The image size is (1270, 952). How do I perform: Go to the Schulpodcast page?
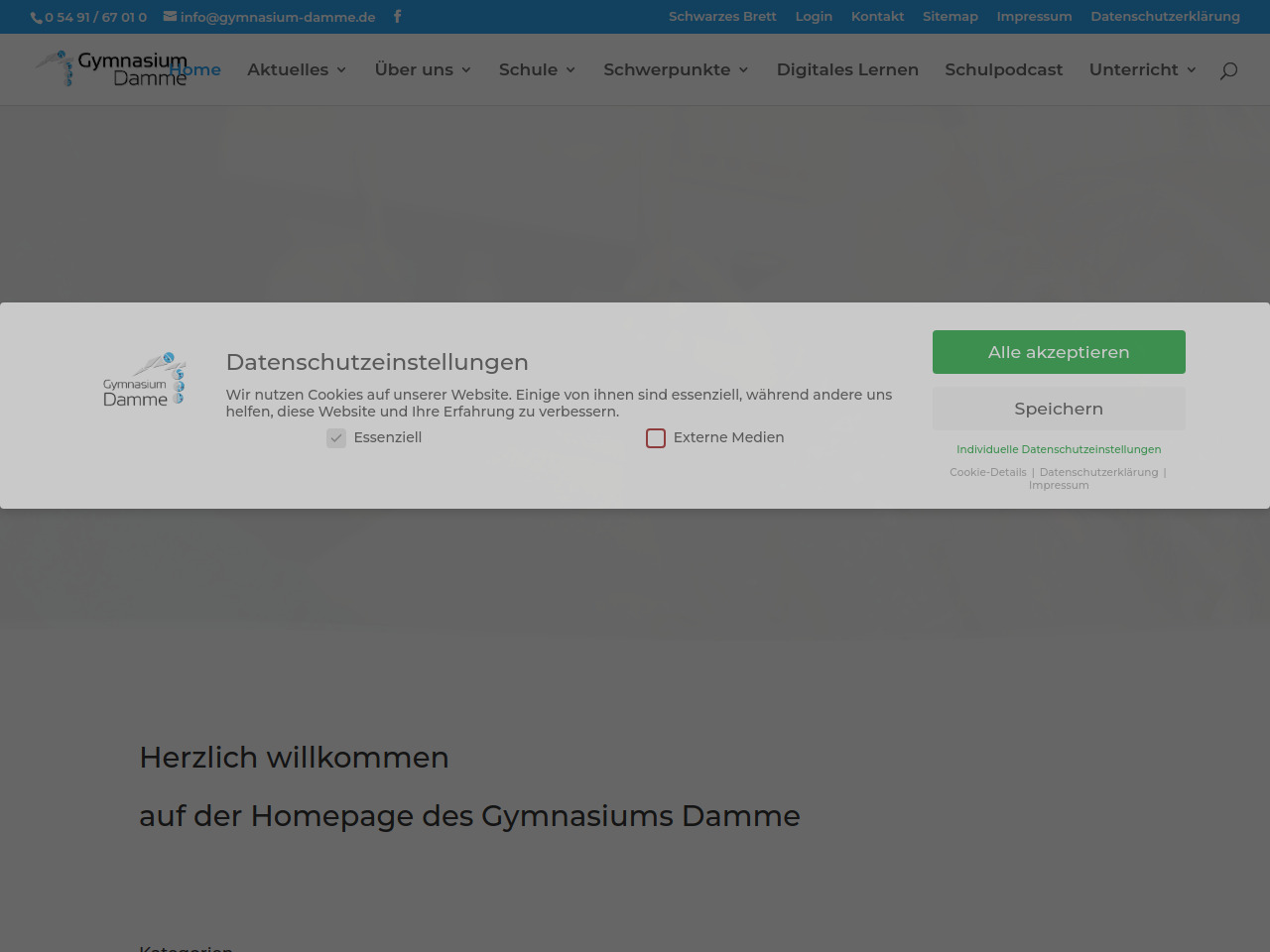(1003, 69)
